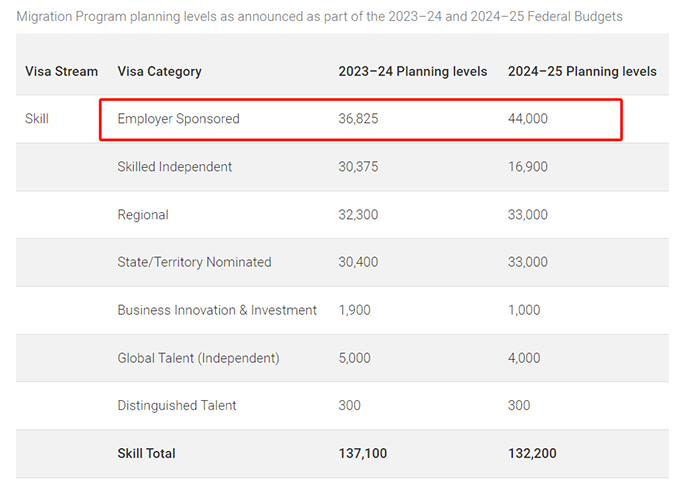Click Employer Sponsored 2024–25 value 44,000
This screenshot has width=680, height=483.
click(528, 119)
